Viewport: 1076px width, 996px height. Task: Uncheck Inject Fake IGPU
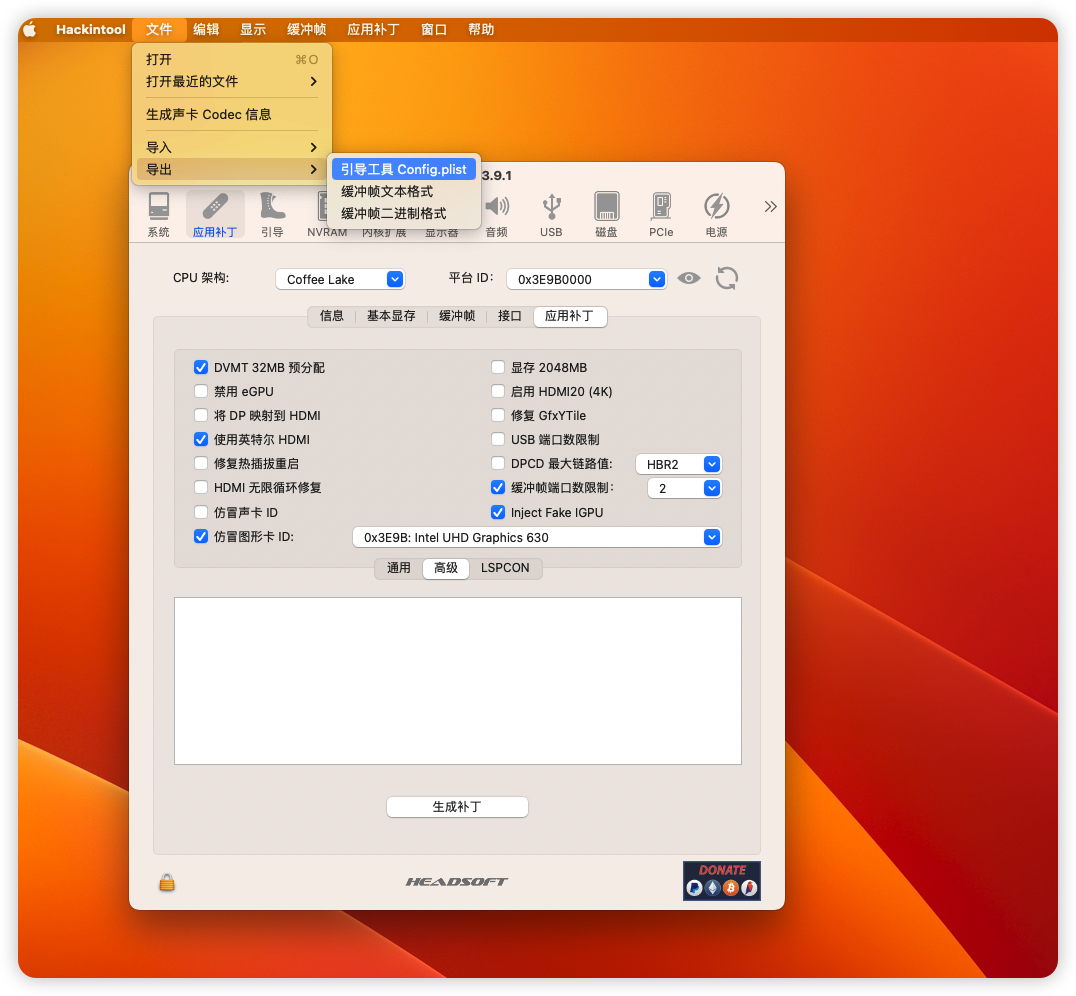click(x=498, y=512)
